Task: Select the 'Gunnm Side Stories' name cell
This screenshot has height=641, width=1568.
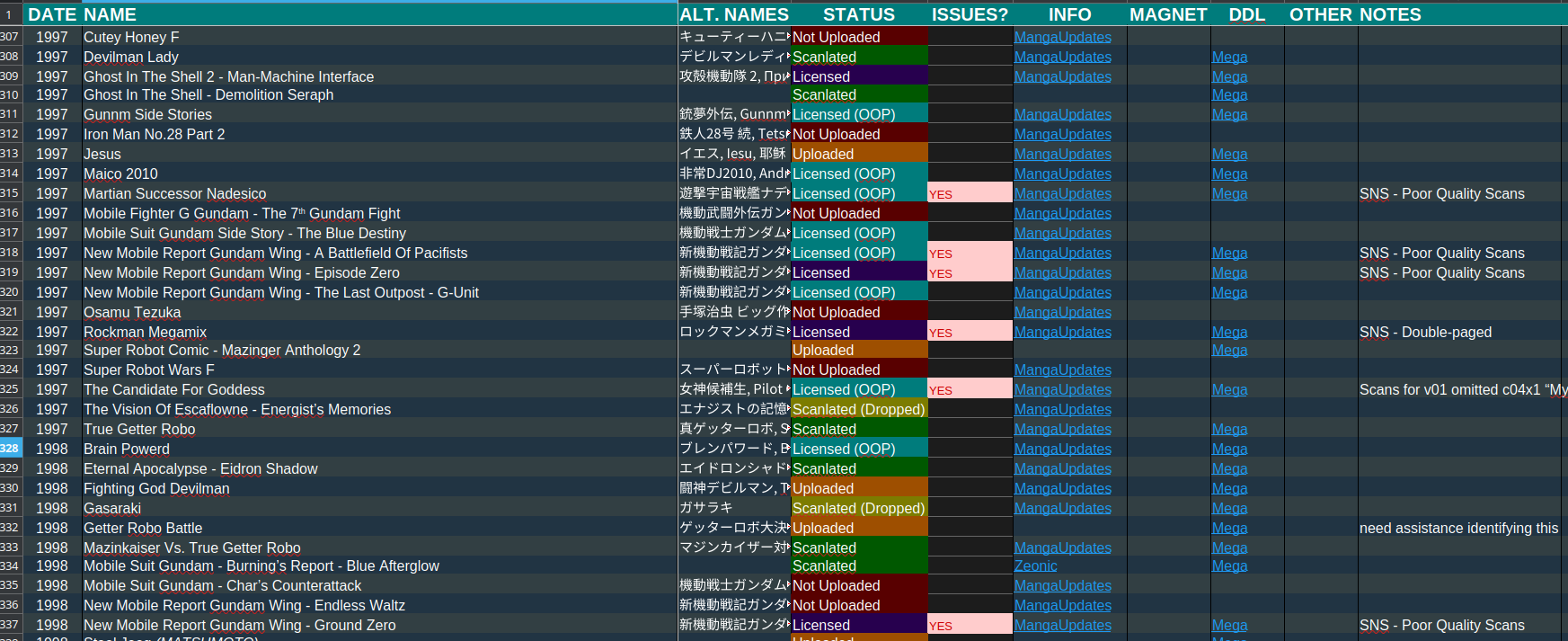Action: pyautogui.click(x=379, y=114)
